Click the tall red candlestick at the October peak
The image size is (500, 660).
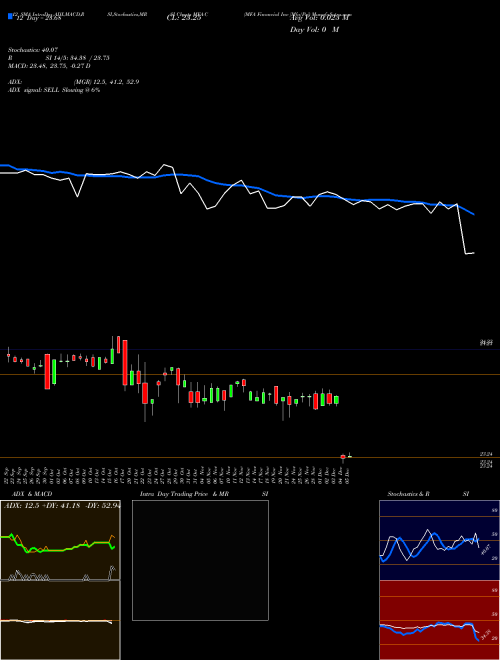coord(125,363)
